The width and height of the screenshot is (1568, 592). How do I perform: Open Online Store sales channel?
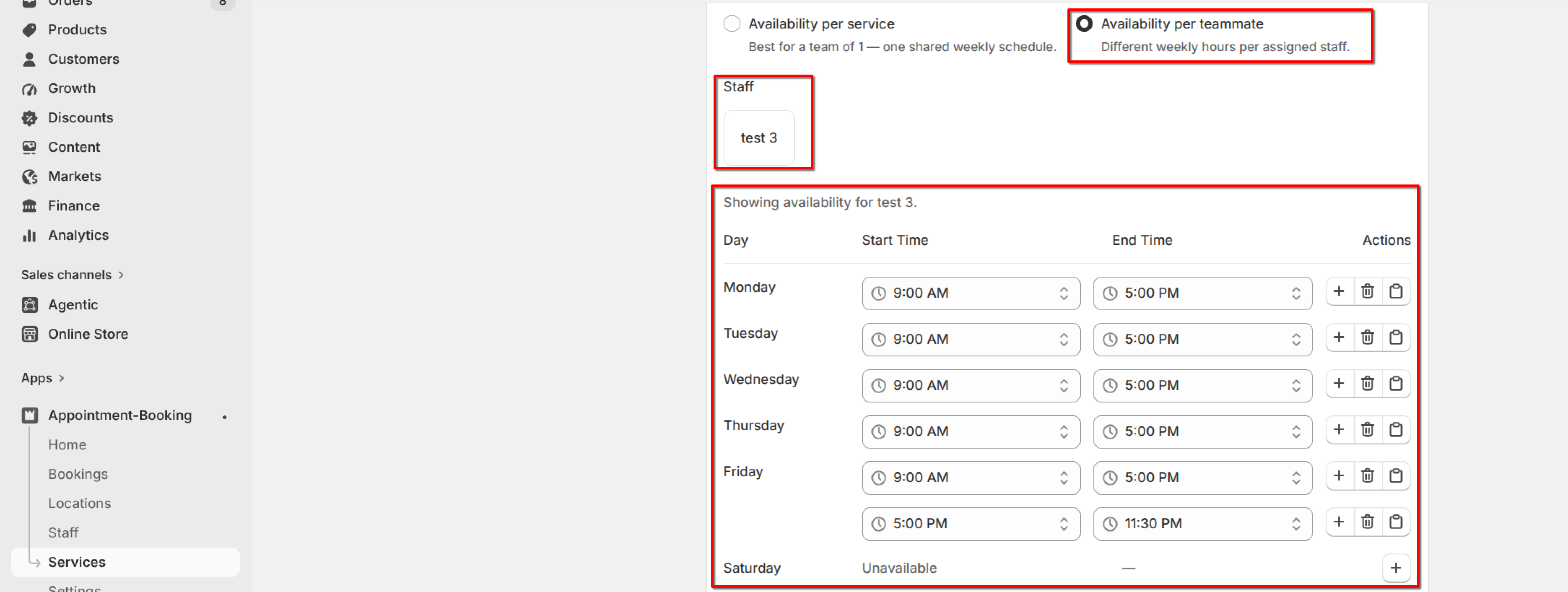(88, 335)
